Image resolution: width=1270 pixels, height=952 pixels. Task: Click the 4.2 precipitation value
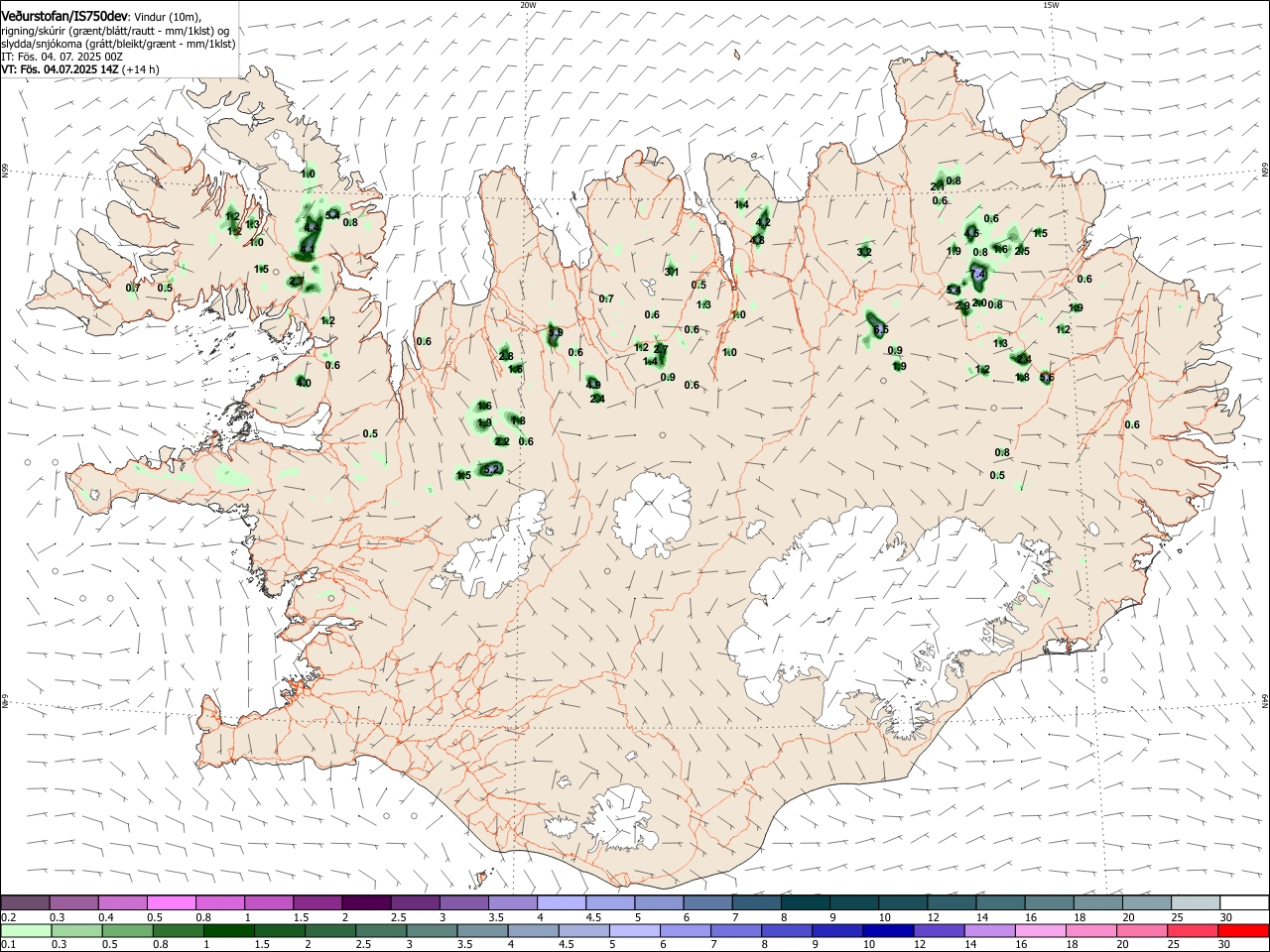[x=763, y=223]
